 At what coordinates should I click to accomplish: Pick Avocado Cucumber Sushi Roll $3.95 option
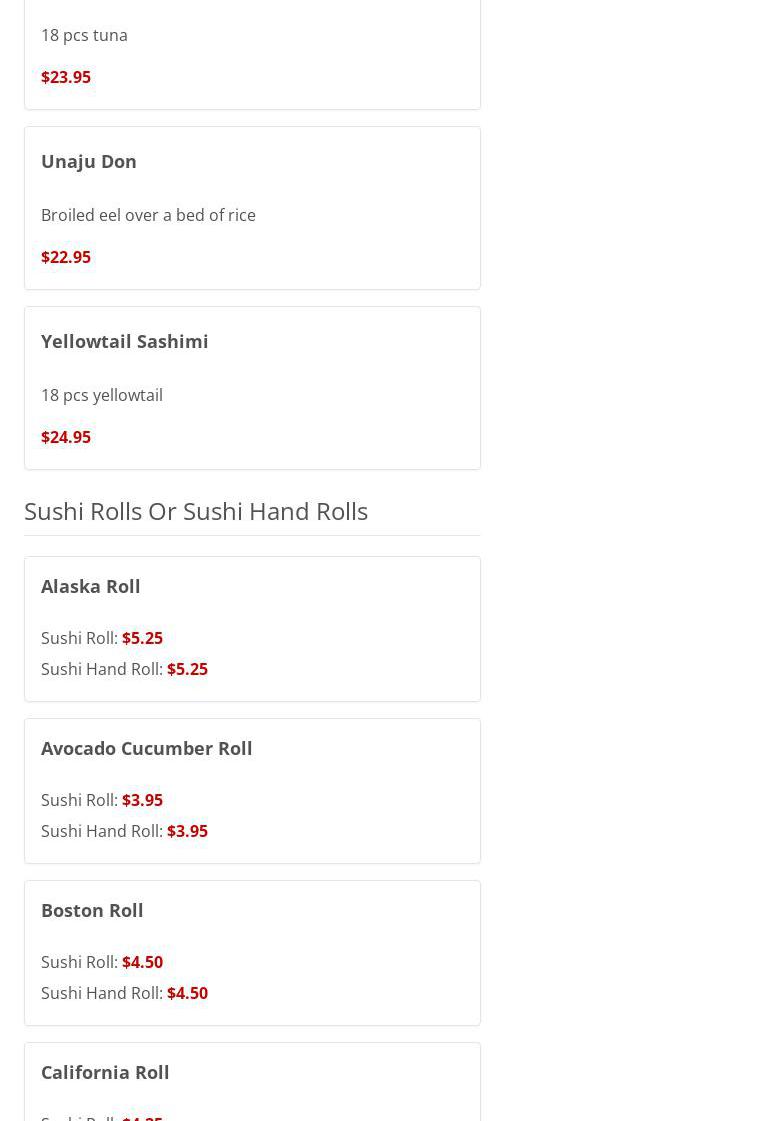click(x=142, y=800)
